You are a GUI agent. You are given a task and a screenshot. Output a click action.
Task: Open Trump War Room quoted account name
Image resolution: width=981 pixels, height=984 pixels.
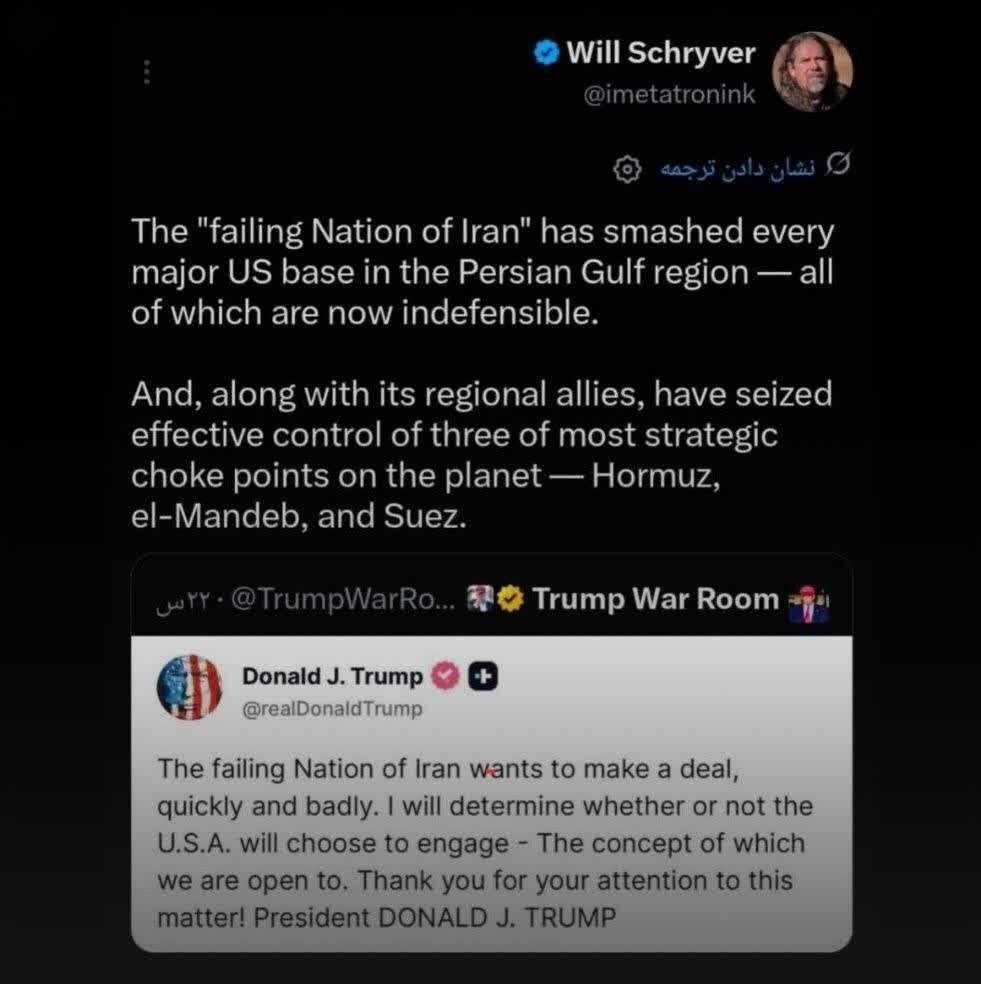click(x=655, y=599)
